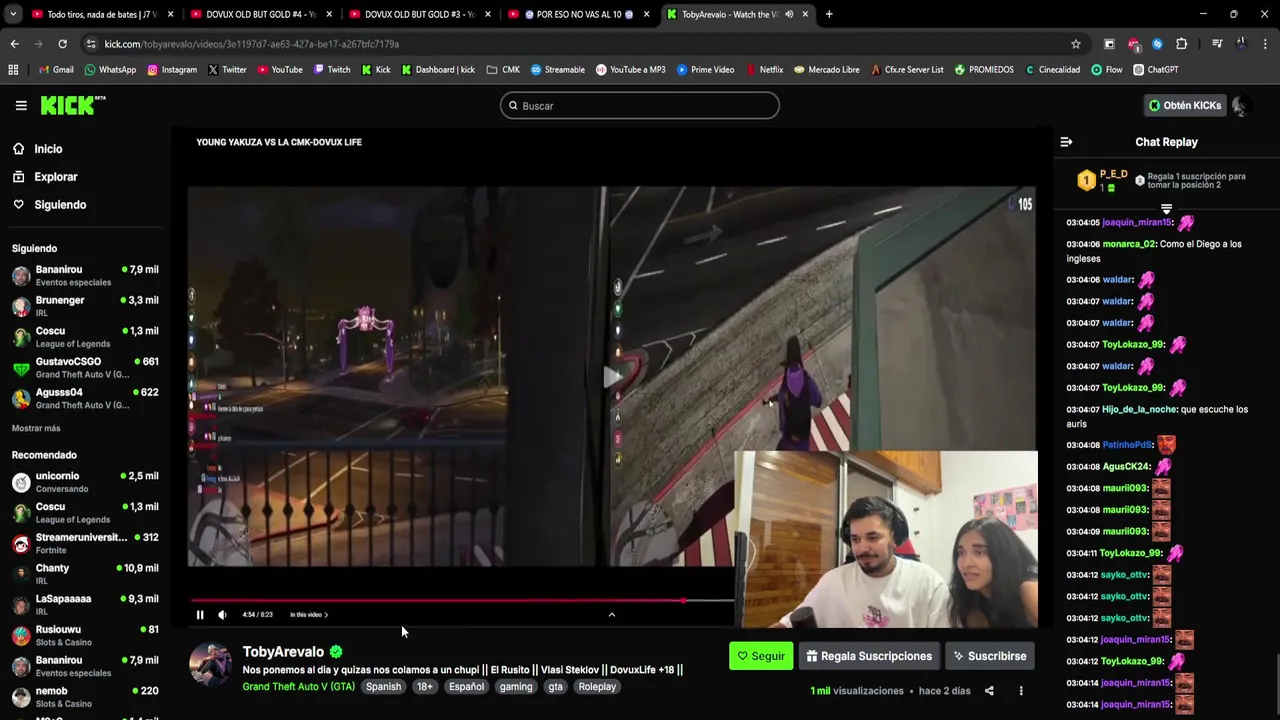Open the Siguiendo sidebar item
This screenshot has width=1280, height=720.
pos(60,205)
